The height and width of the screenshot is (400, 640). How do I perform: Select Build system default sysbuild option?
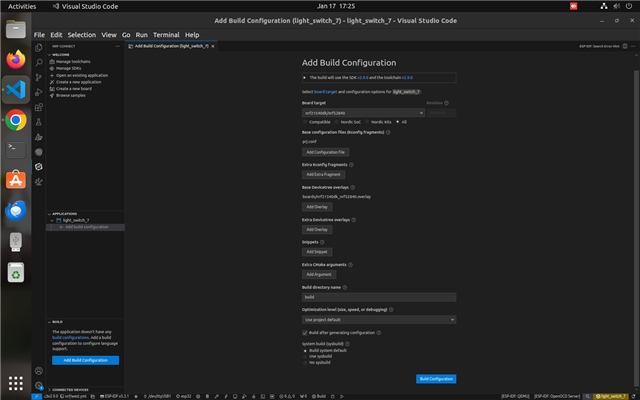click(x=305, y=351)
